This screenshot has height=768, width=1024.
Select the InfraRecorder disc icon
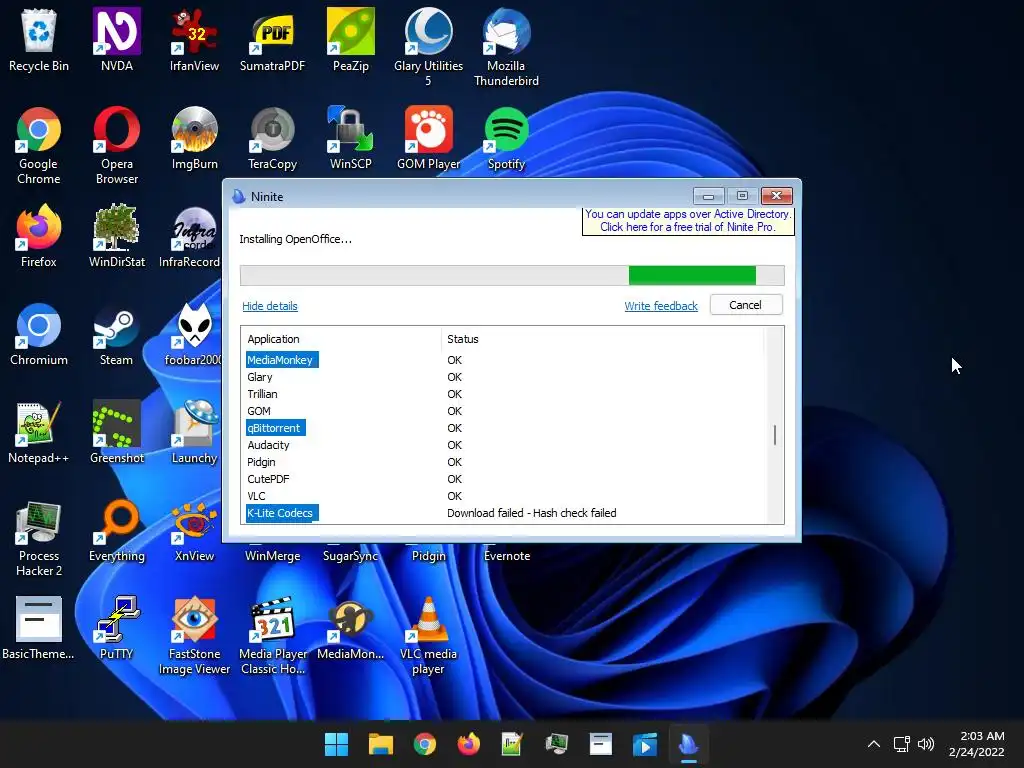point(189,236)
